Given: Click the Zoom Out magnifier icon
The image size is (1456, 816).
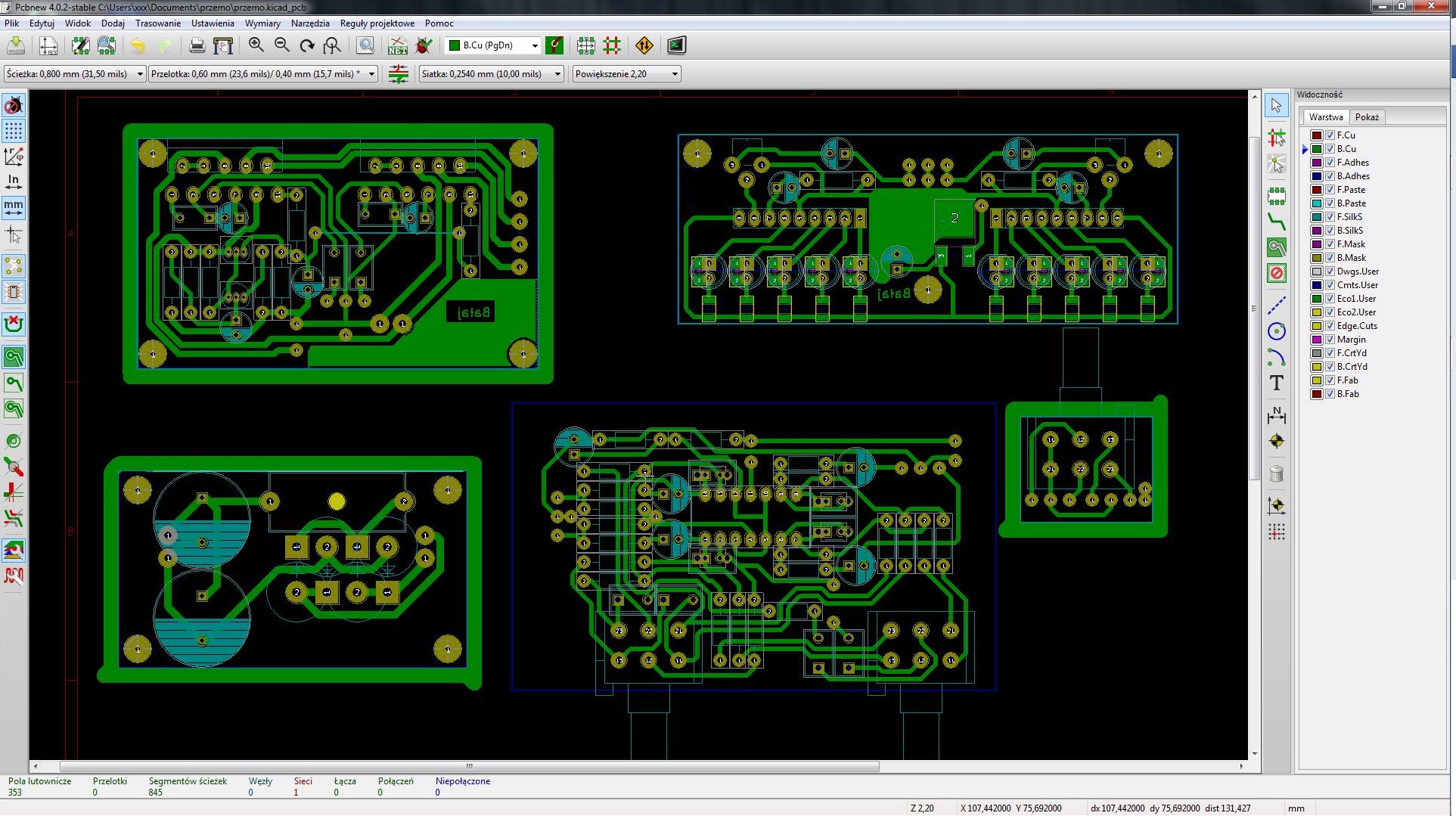Looking at the screenshot, I should point(282,45).
